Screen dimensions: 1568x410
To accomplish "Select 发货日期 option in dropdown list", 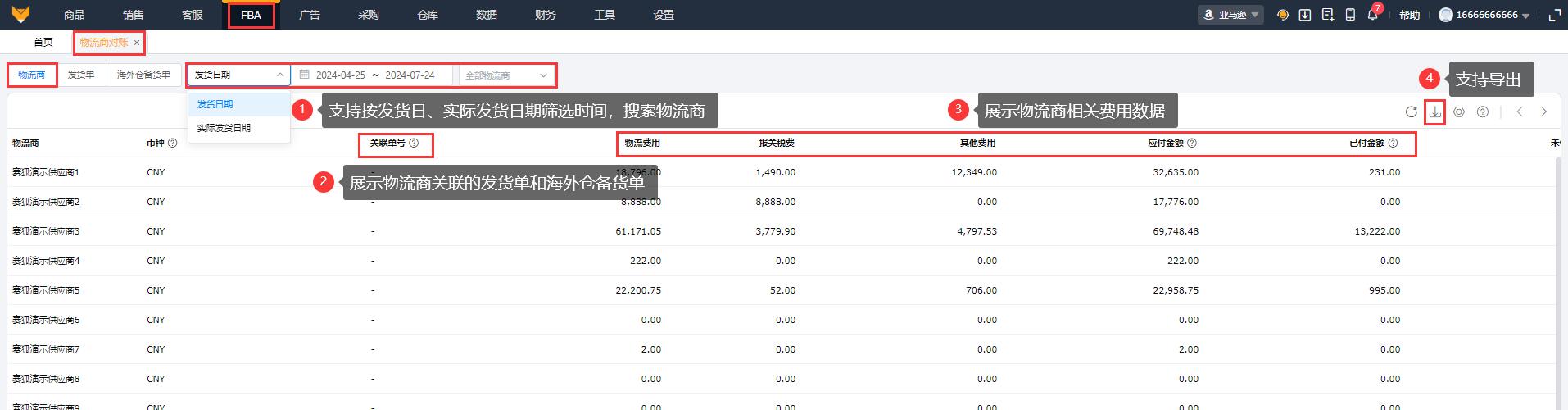I will point(239,104).
